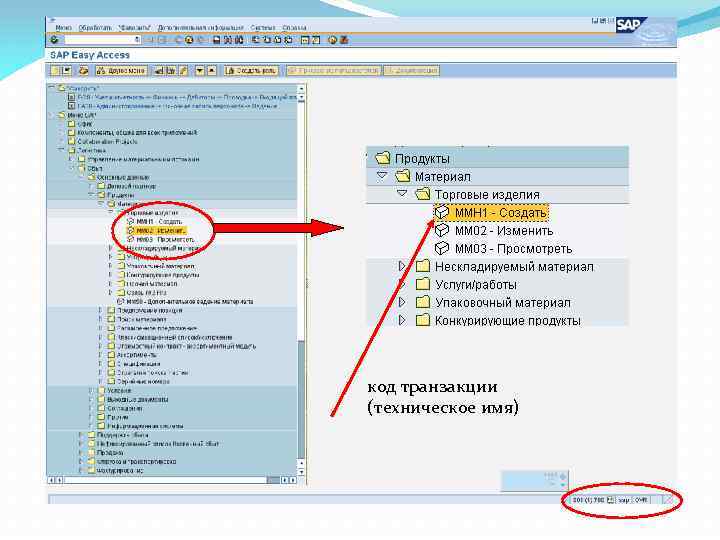Go to last page icon
The image size is (720, 540).
pos(288,40)
